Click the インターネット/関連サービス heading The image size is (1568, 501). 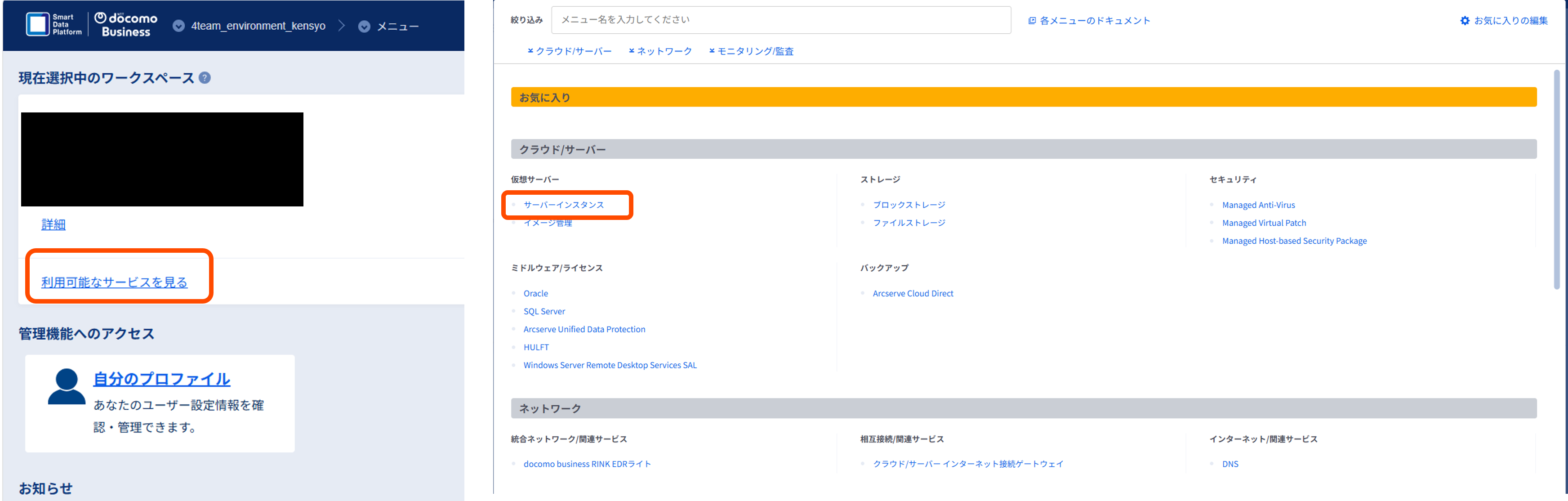(x=1264, y=439)
